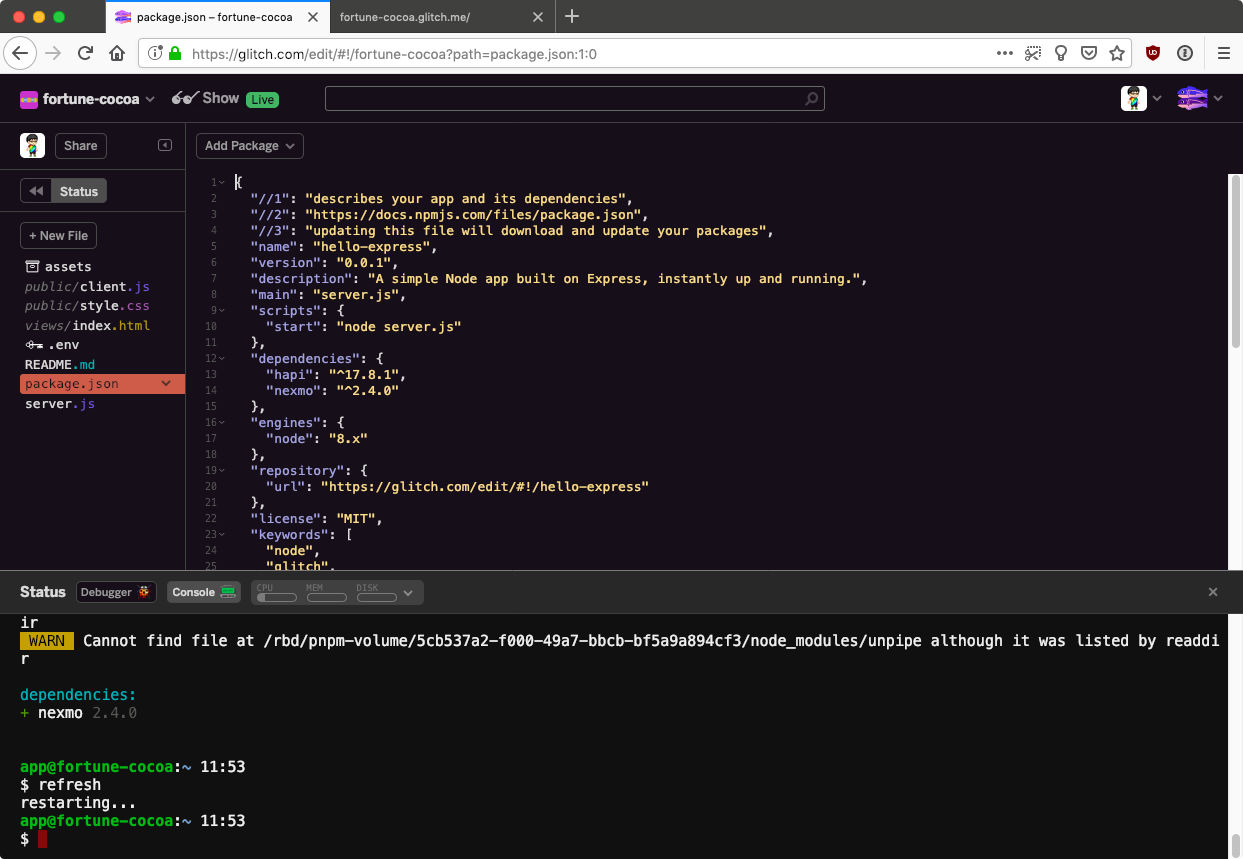Collapse the sidebar with the arrow toggle
This screenshot has height=859, width=1243.
(x=165, y=145)
